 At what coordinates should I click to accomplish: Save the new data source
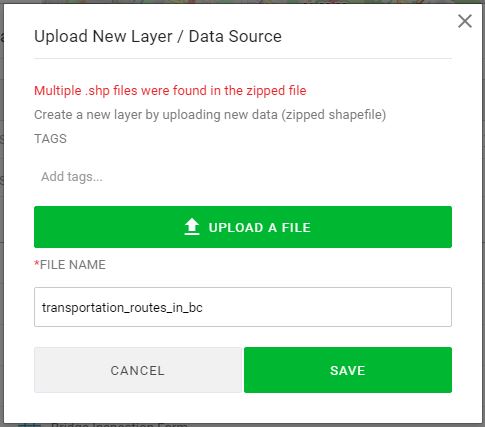pyautogui.click(x=348, y=370)
